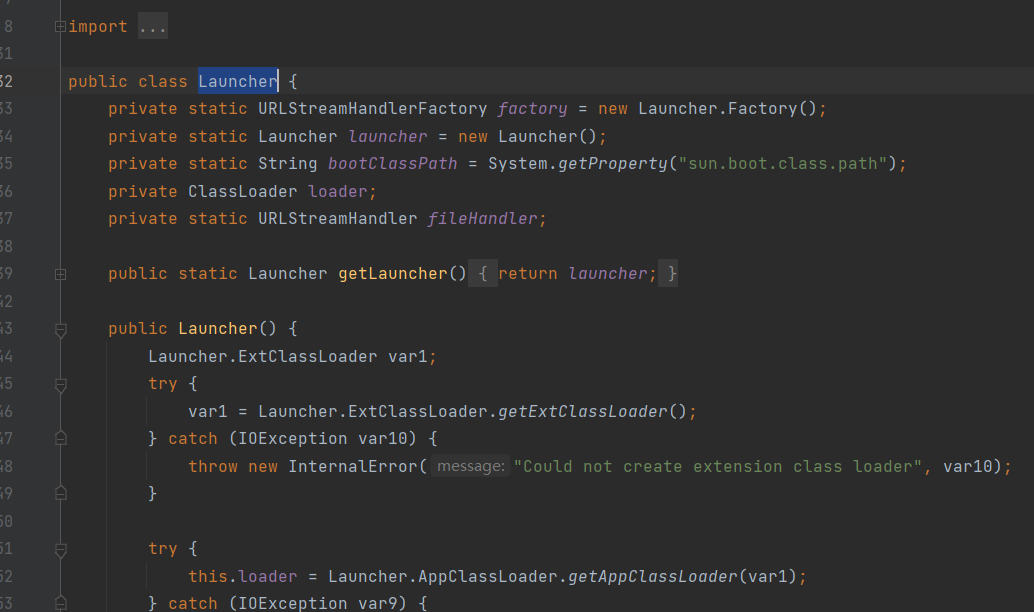Click the folded import ellipsis placeholder
Image resolution: width=1034 pixels, height=612 pixels.
pyautogui.click(x=153, y=27)
